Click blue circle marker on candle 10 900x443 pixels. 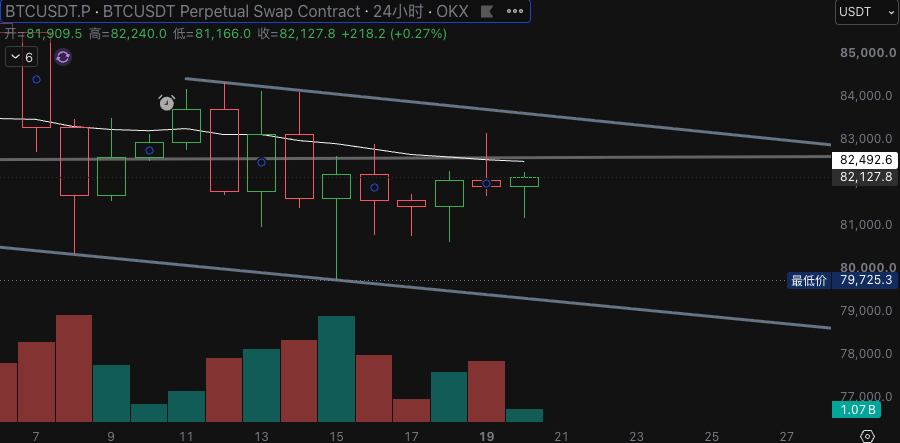pyautogui.click(x=149, y=150)
